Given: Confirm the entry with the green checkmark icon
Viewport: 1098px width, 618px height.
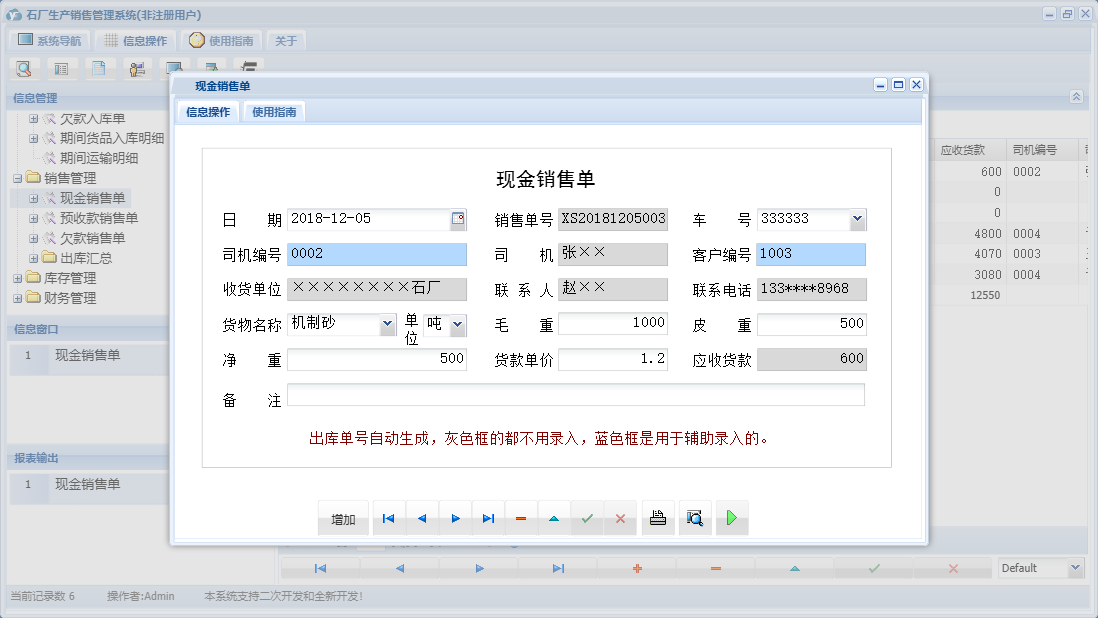Looking at the screenshot, I should coord(587,518).
